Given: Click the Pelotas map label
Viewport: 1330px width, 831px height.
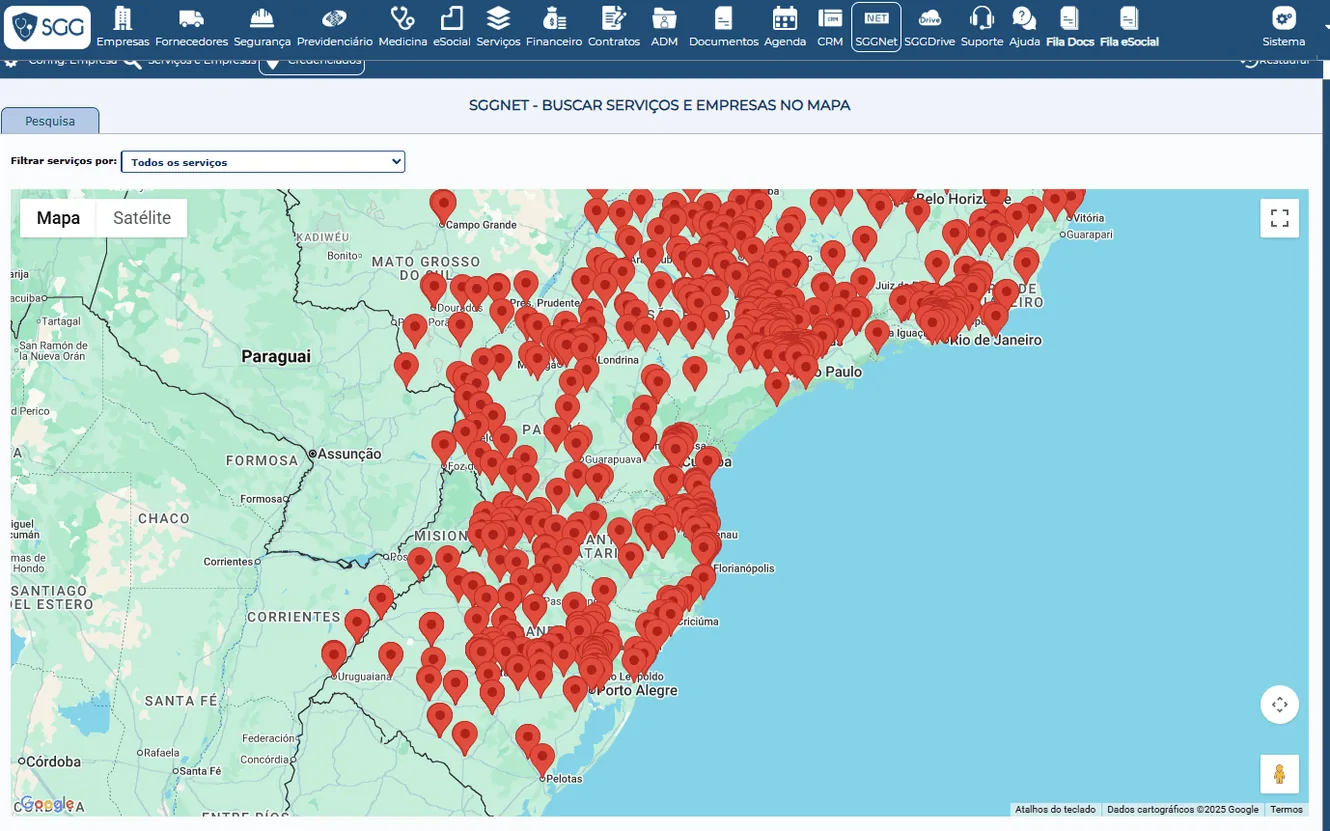Looking at the screenshot, I should pyautogui.click(x=564, y=778).
